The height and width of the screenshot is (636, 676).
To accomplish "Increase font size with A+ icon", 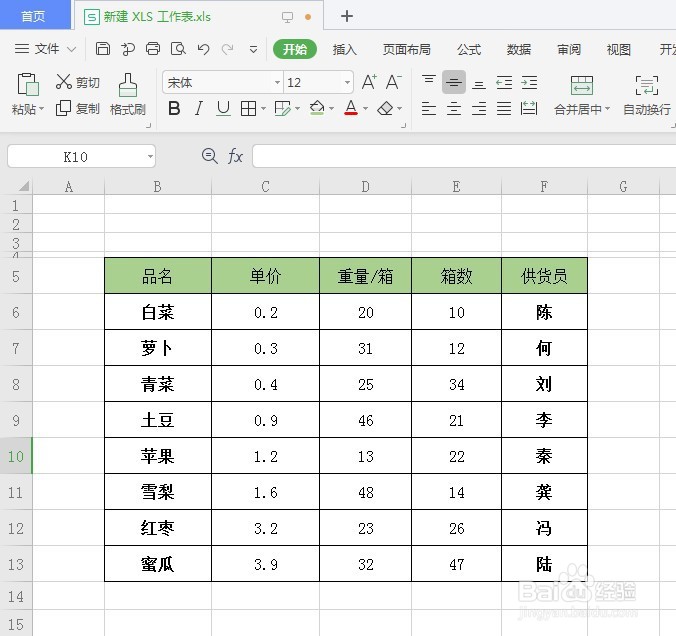I will 369,81.
